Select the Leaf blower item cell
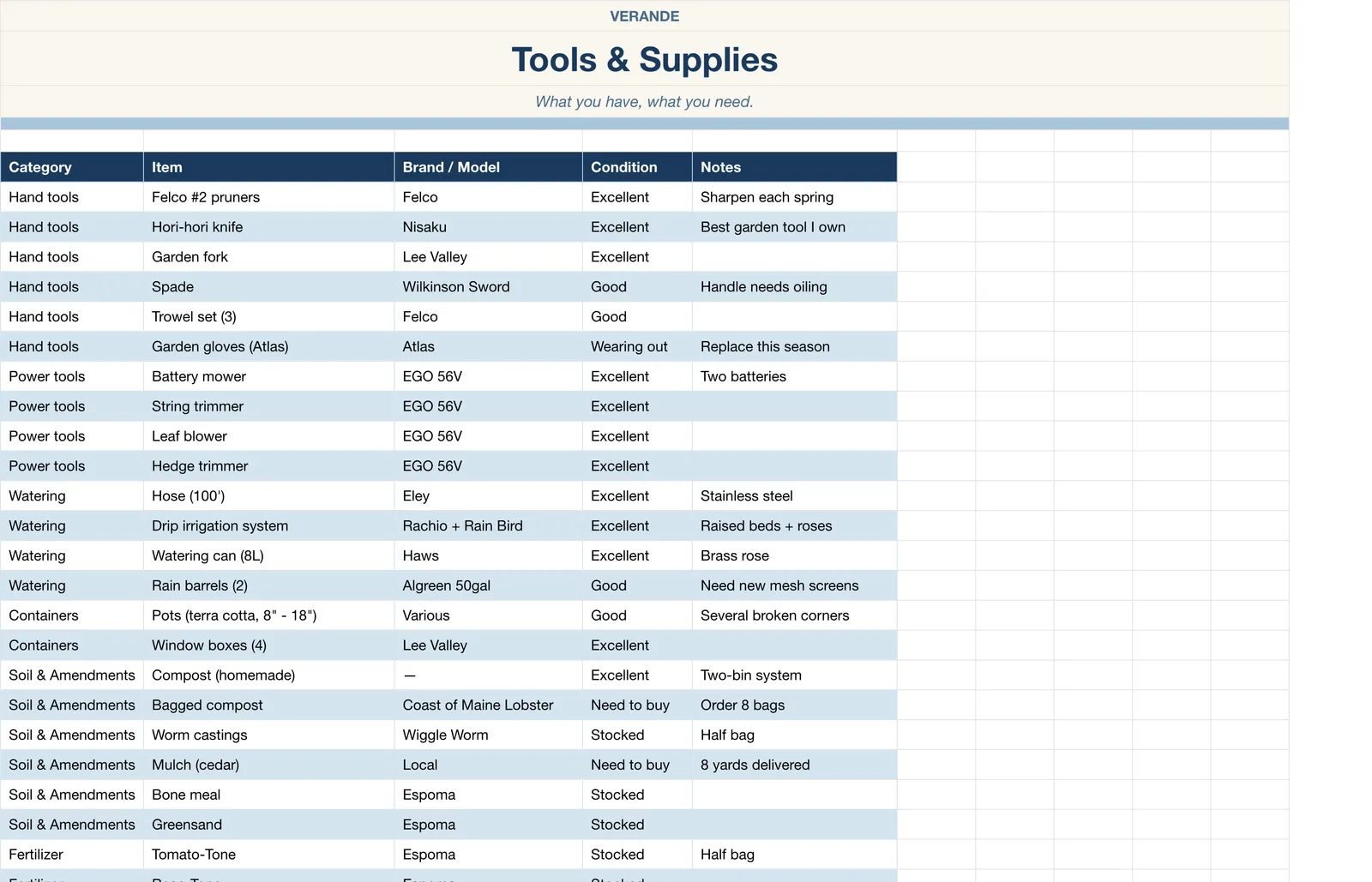Screen dimensions: 1372x882 [268, 436]
